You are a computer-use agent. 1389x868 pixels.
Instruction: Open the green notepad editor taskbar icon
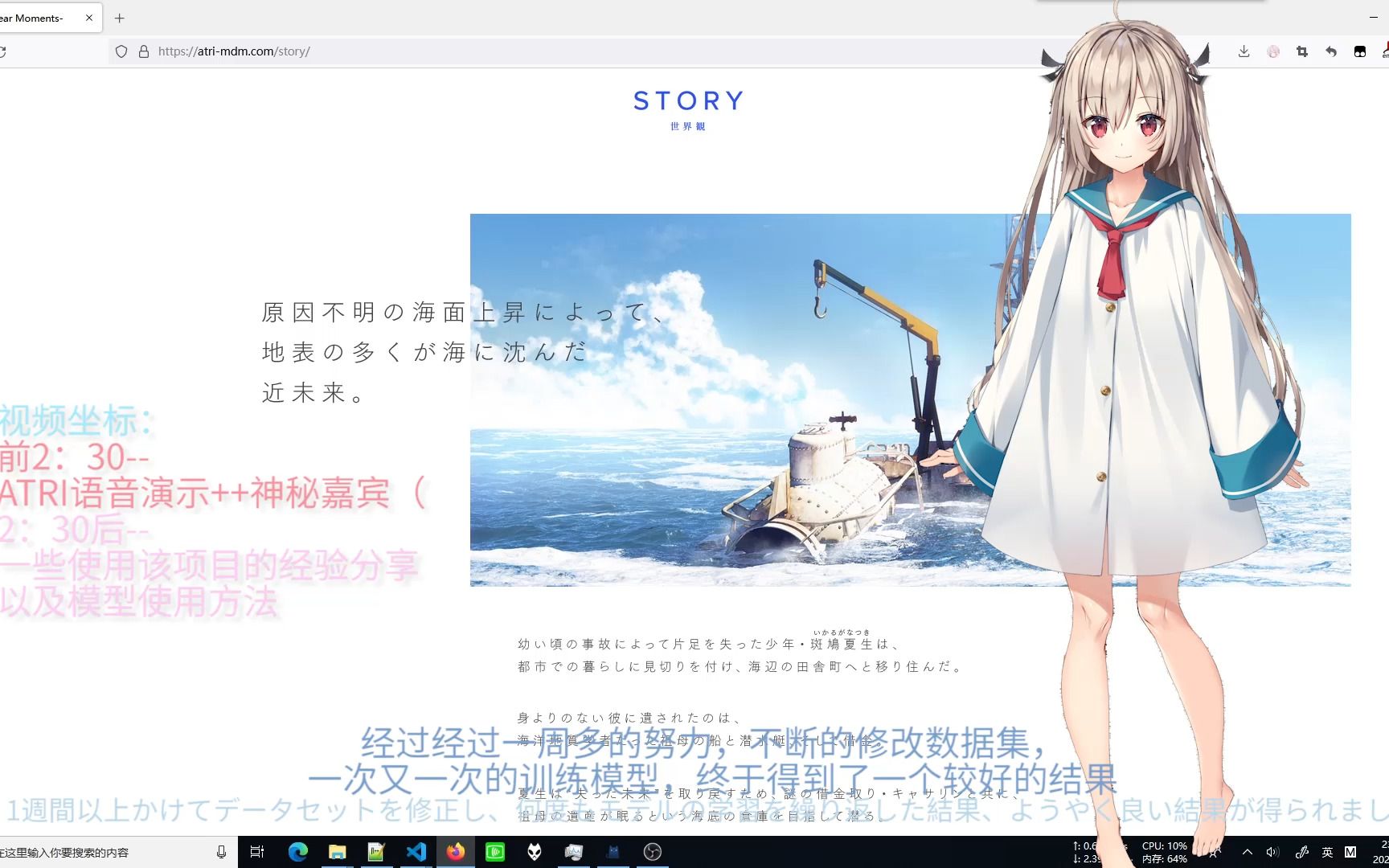click(376, 852)
